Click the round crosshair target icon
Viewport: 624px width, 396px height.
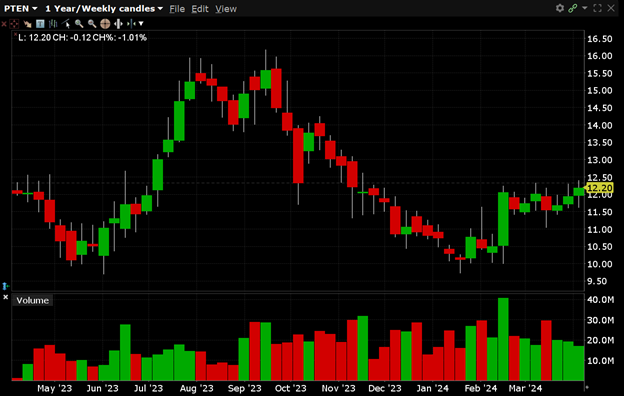[105, 24]
